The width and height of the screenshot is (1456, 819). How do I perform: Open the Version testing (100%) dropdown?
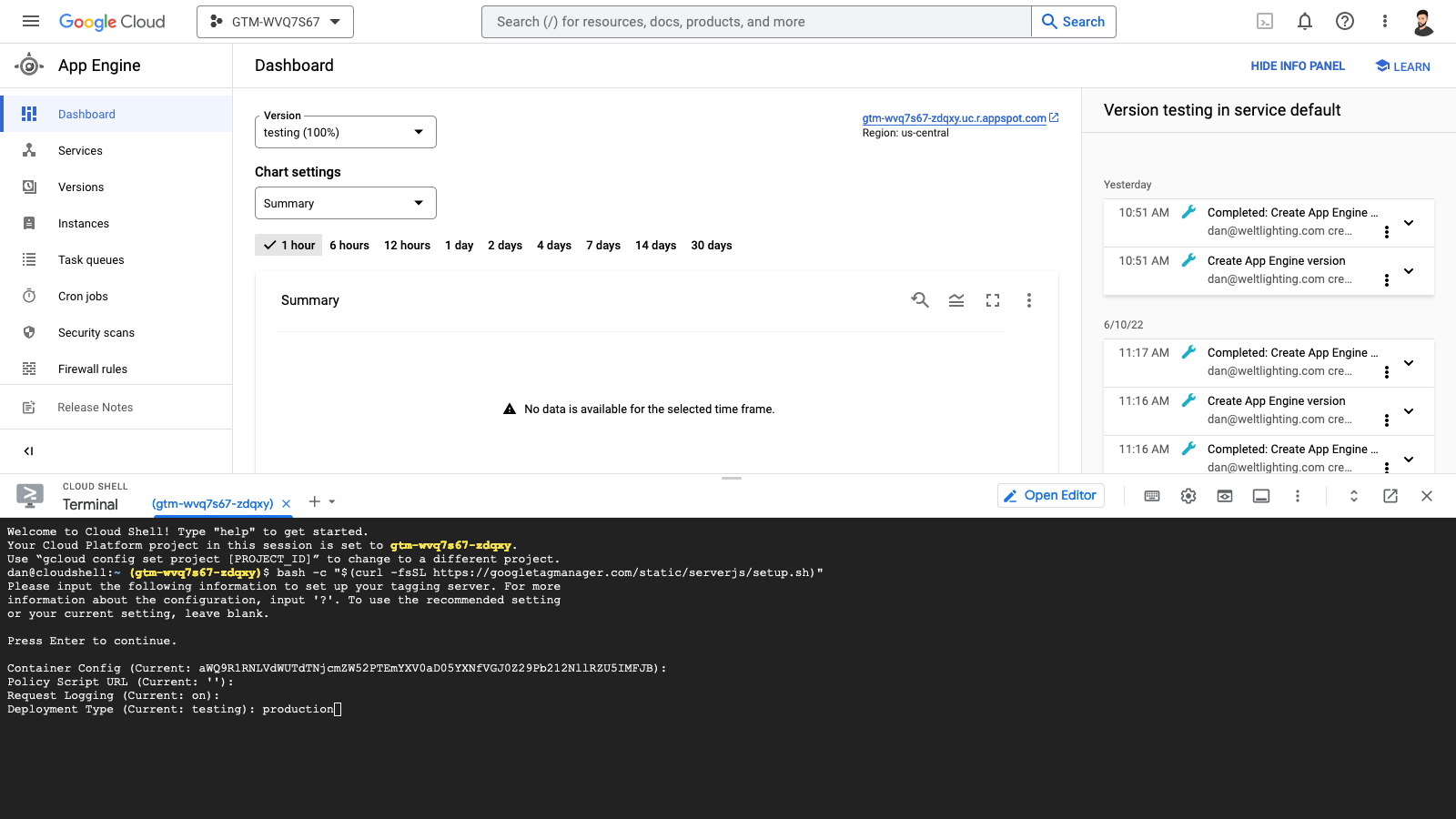pos(346,132)
